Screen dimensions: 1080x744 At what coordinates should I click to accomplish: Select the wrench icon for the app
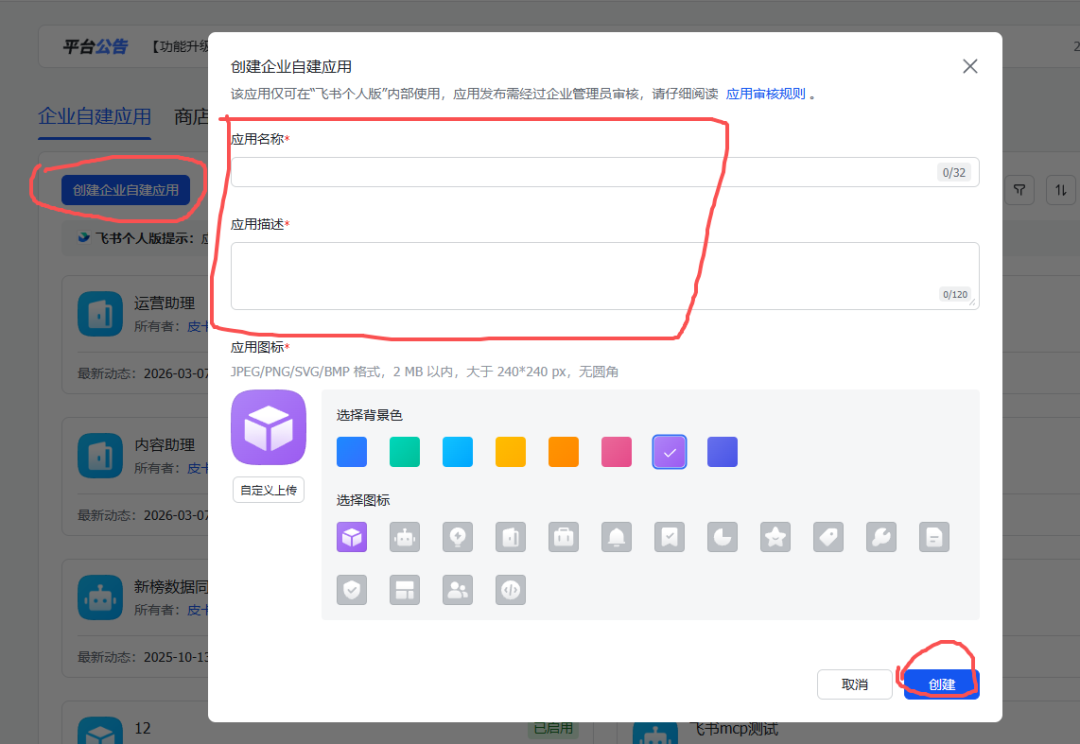pyautogui.click(x=881, y=537)
